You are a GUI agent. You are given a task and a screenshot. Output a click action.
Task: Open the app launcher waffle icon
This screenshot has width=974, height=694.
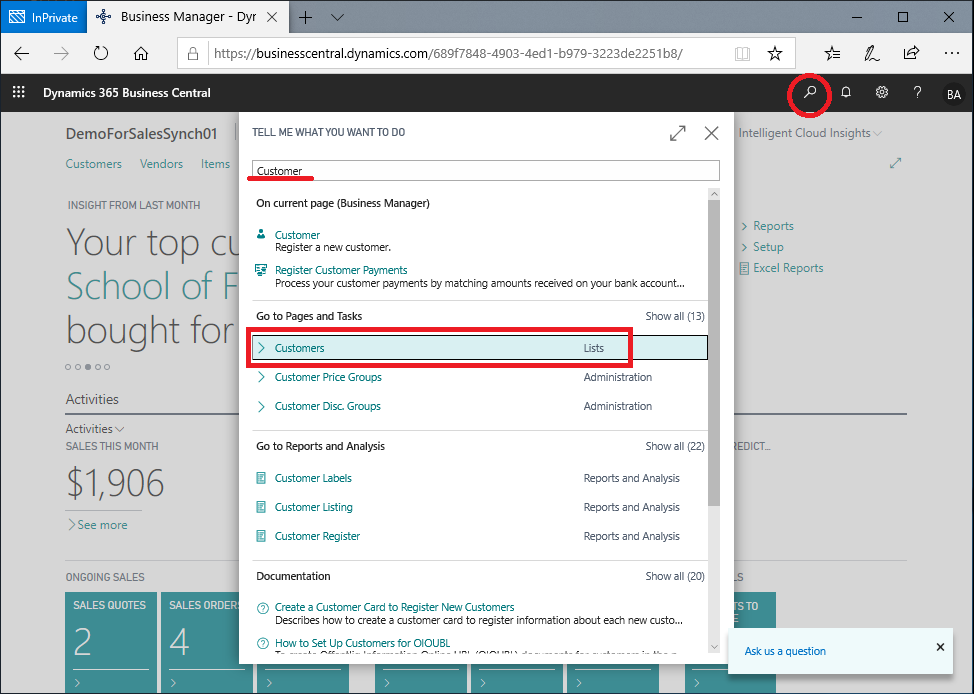click(19, 92)
